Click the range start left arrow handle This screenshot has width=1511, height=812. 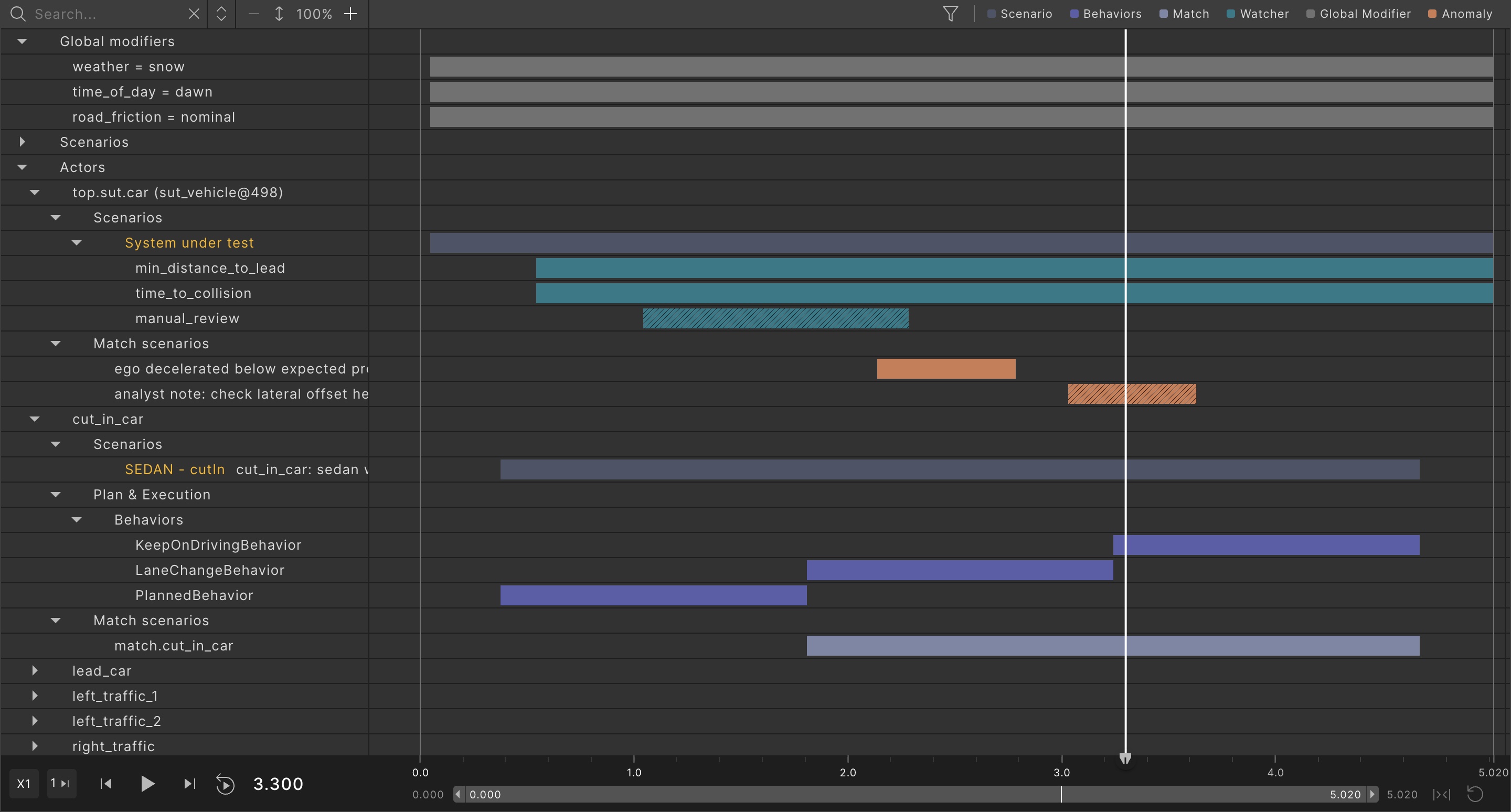pos(458,794)
